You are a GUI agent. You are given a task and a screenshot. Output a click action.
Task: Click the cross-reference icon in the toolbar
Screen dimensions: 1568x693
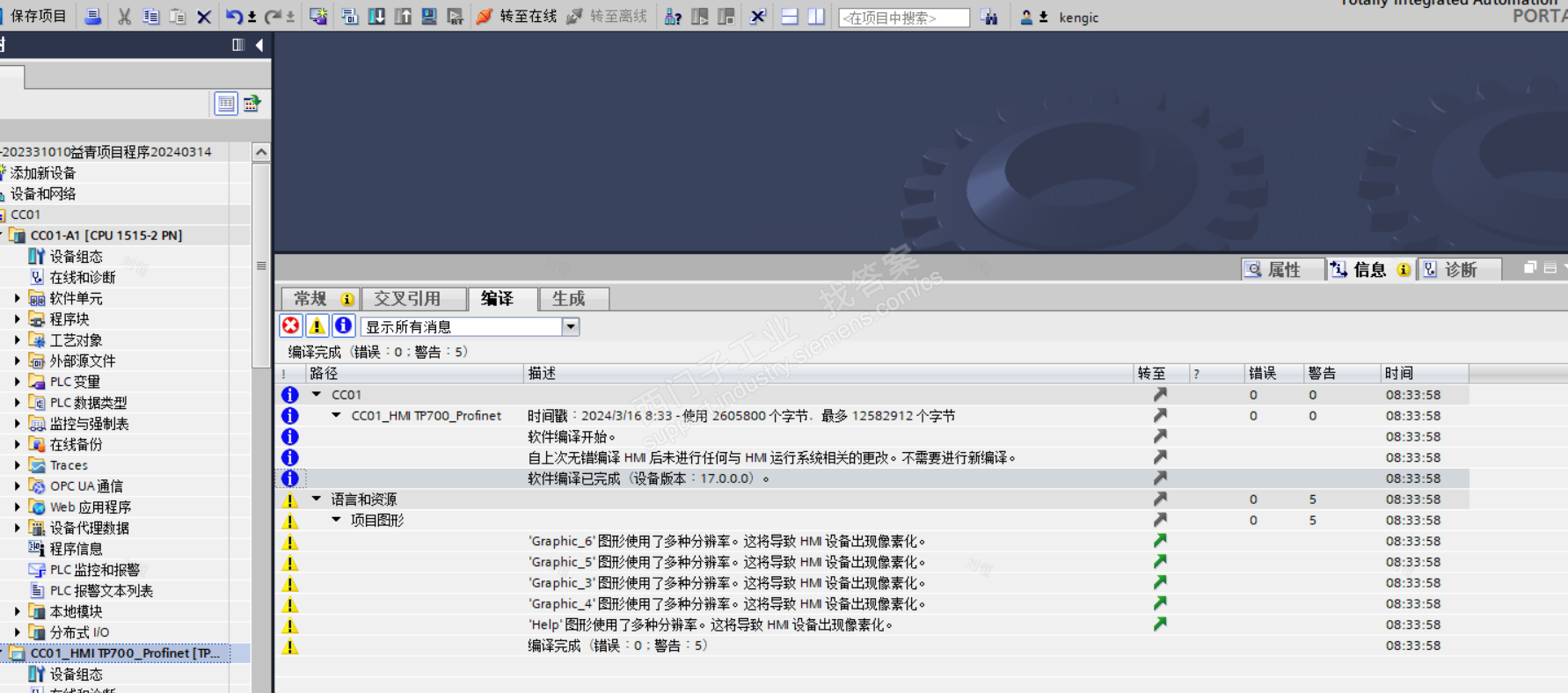click(758, 17)
